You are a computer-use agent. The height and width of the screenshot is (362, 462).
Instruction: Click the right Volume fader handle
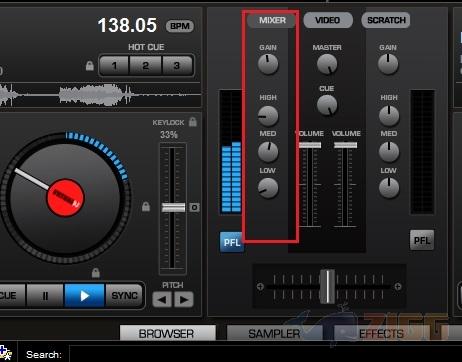pos(345,145)
